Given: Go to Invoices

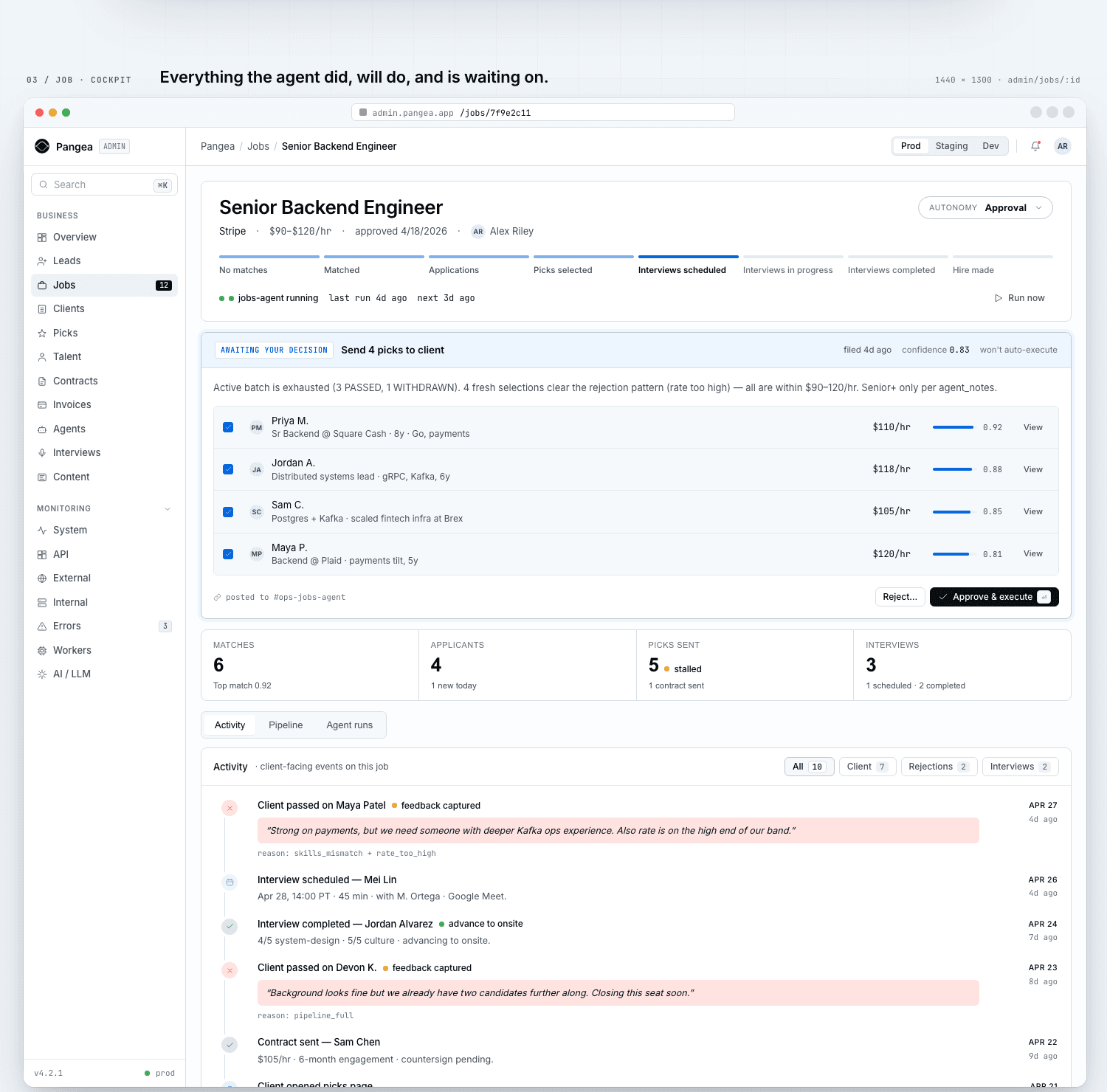Looking at the screenshot, I should pos(104,404).
